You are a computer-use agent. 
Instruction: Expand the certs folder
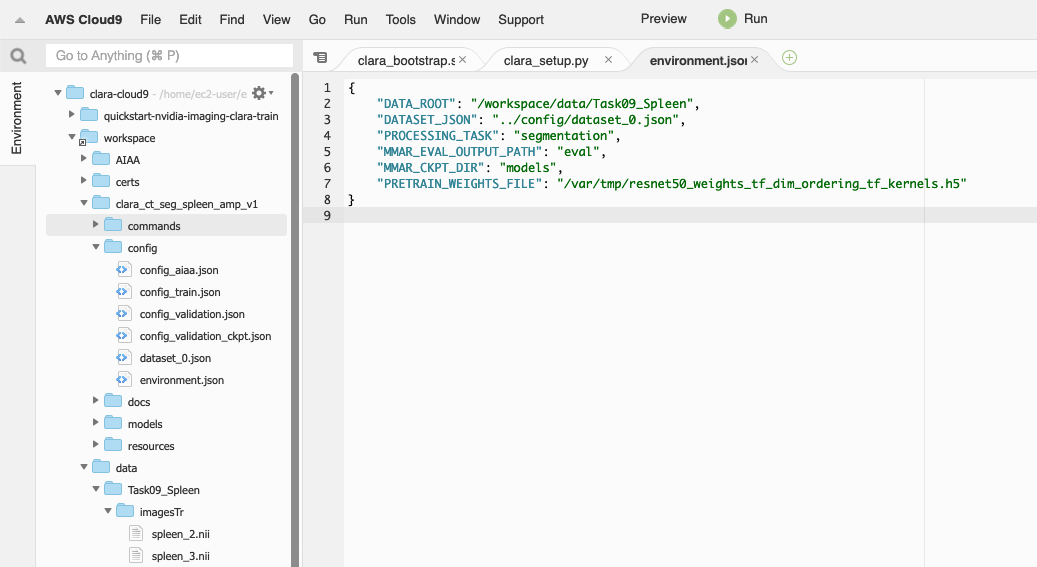pos(83,181)
